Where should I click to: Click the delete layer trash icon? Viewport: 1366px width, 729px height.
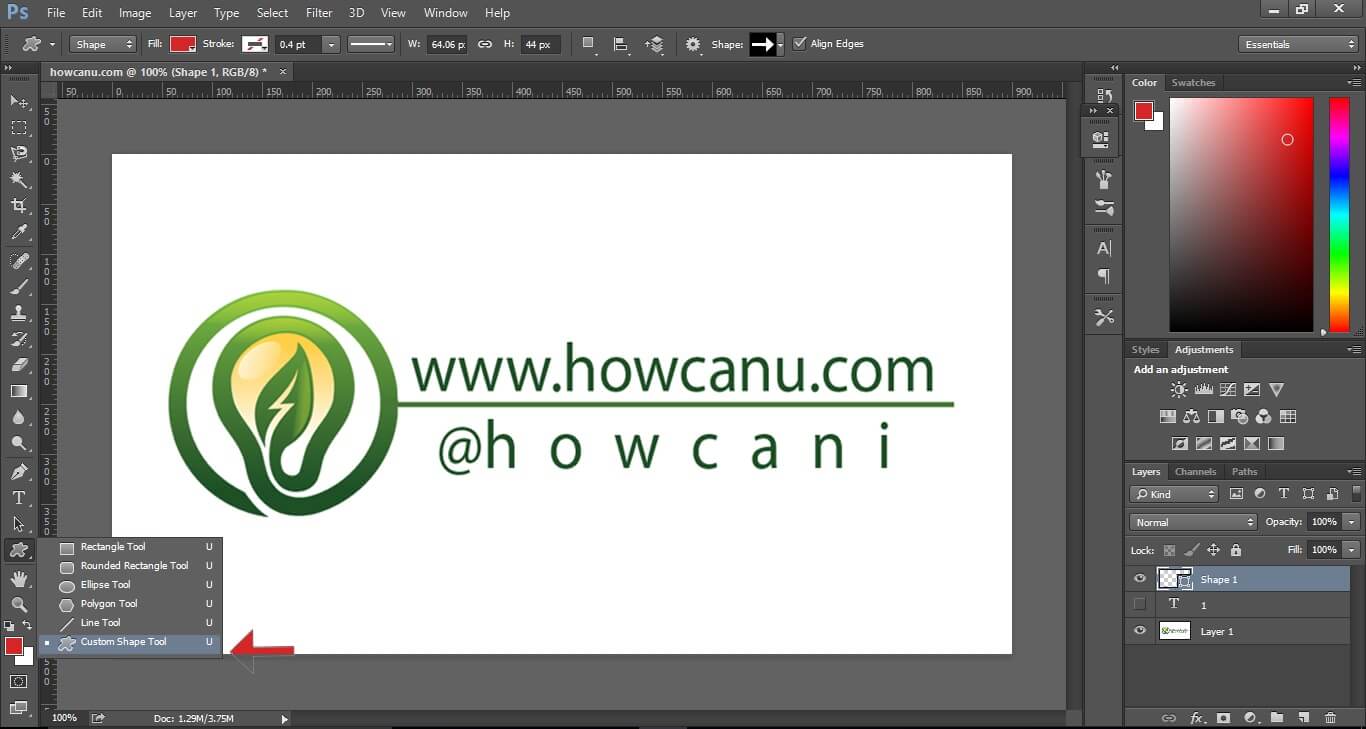tap(1330, 718)
